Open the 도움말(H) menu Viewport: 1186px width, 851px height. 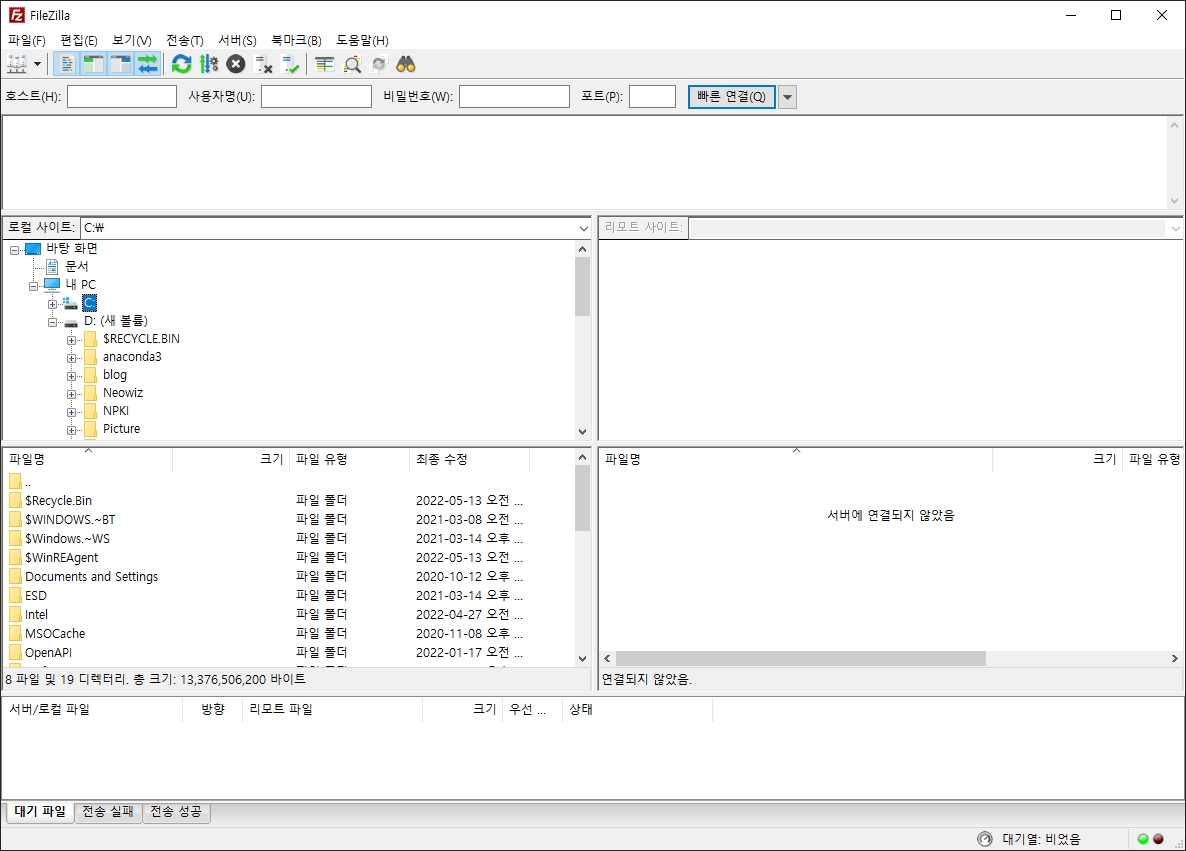362,40
